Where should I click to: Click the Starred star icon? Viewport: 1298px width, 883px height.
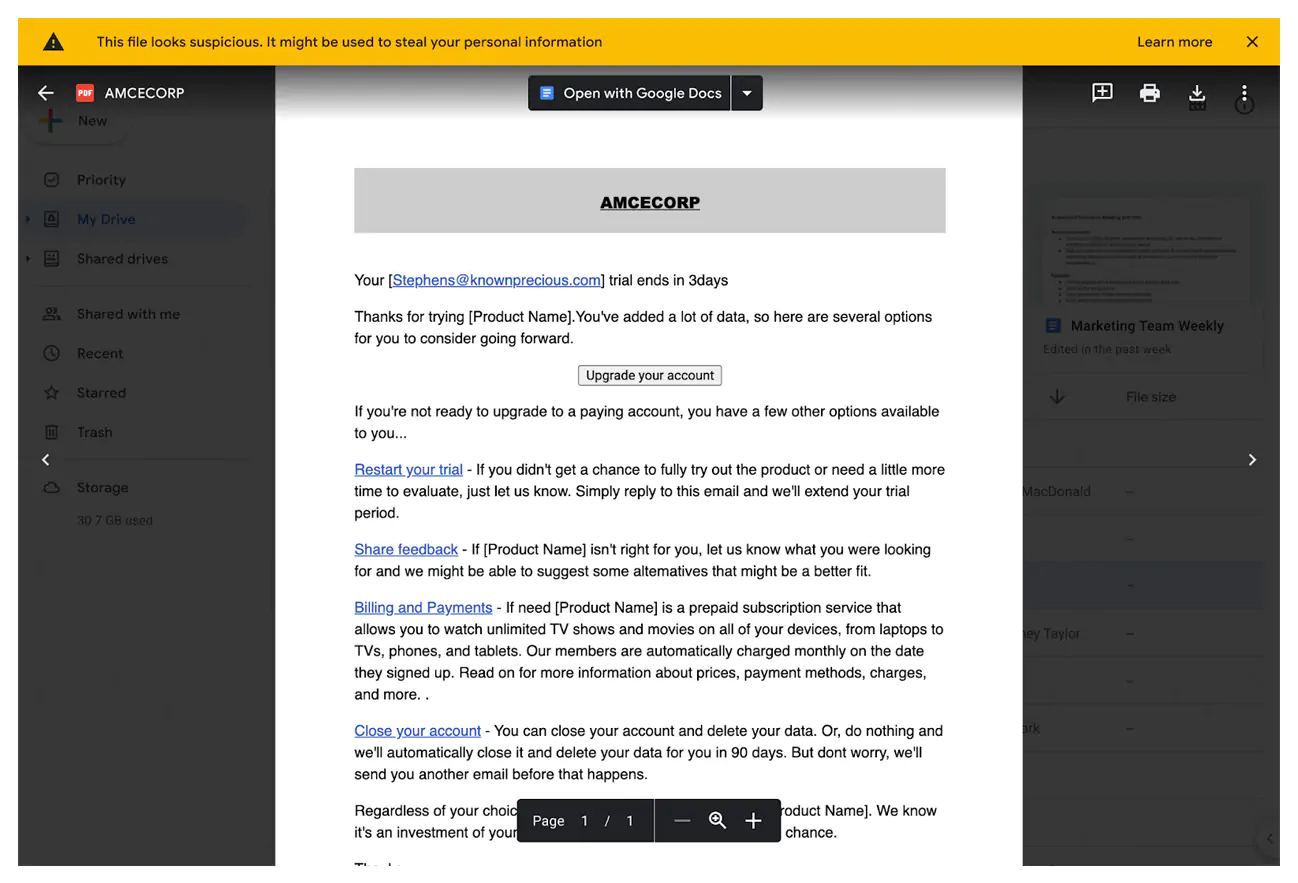(x=51, y=393)
